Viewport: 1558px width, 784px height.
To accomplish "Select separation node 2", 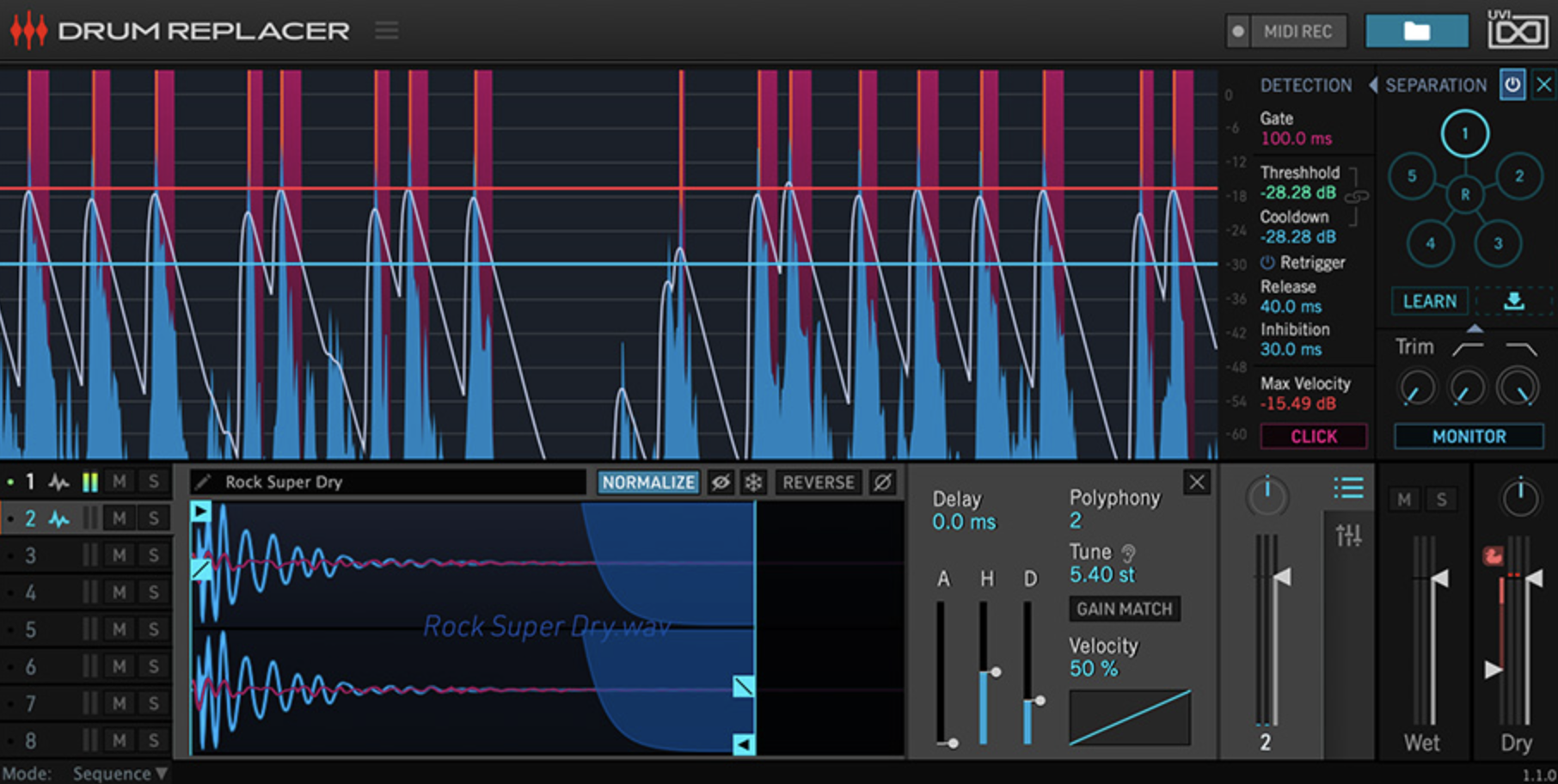I will click(x=1519, y=176).
